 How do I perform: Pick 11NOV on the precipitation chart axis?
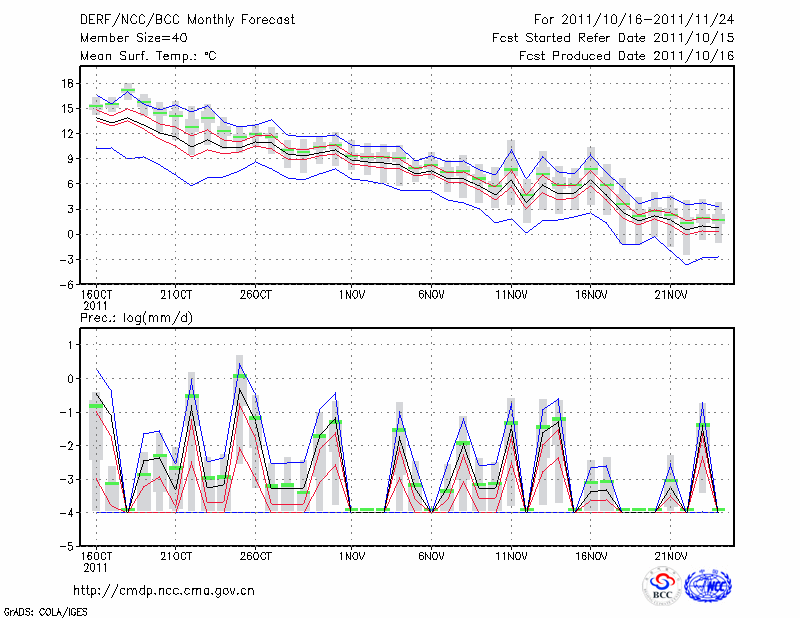pos(511,556)
